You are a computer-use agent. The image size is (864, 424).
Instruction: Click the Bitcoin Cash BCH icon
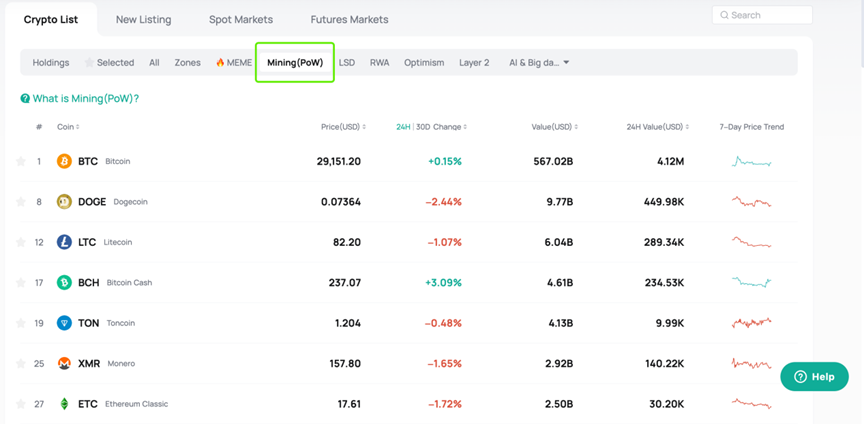[64, 283]
